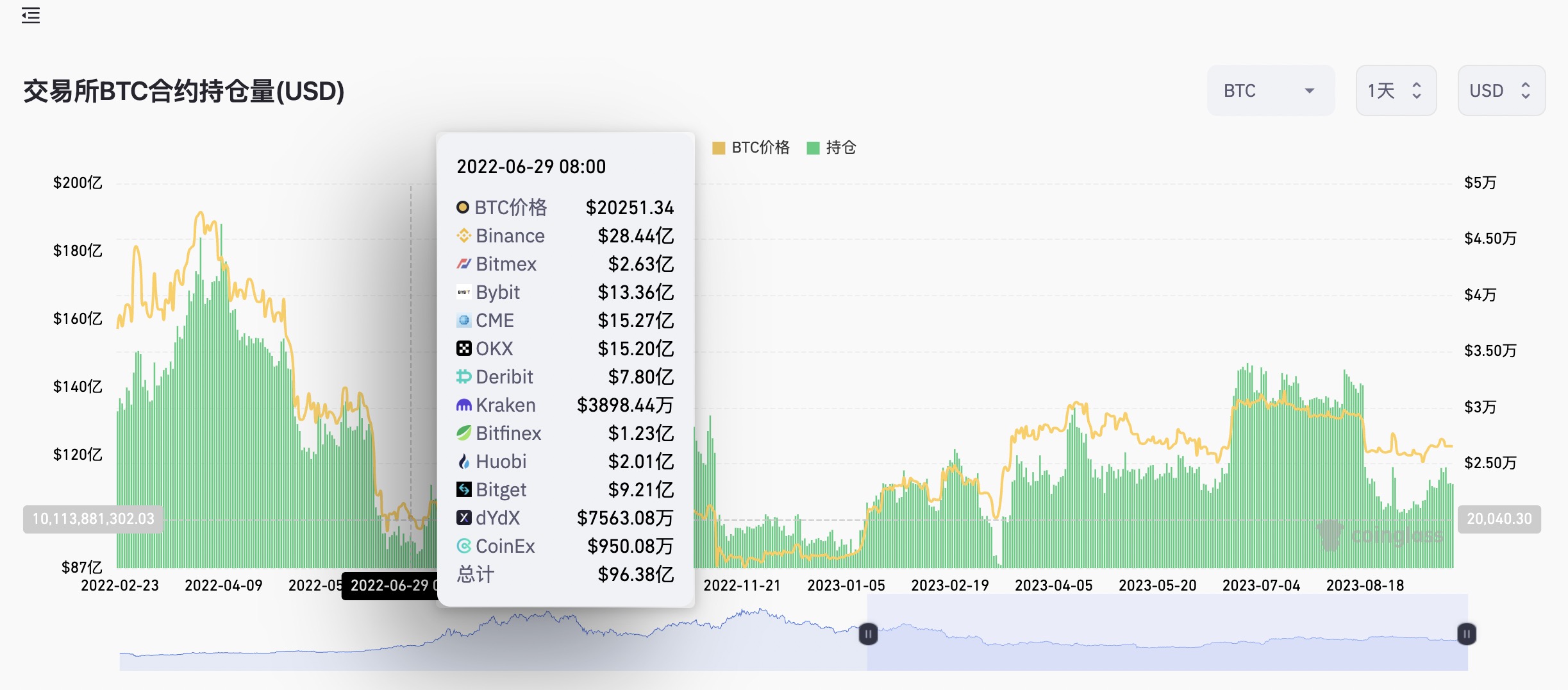Image resolution: width=1568 pixels, height=690 pixels.
Task: Click the OKX logo icon in tooltip
Action: (x=463, y=349)
